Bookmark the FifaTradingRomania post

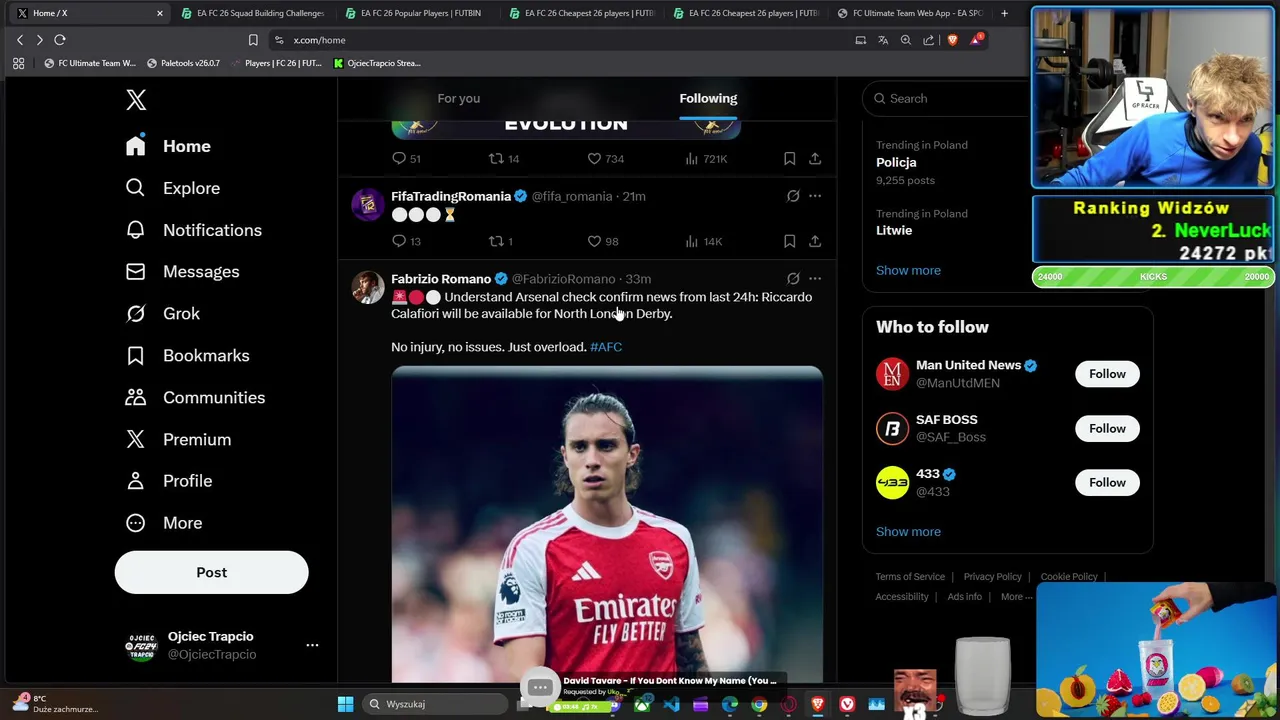pos(789,241)
